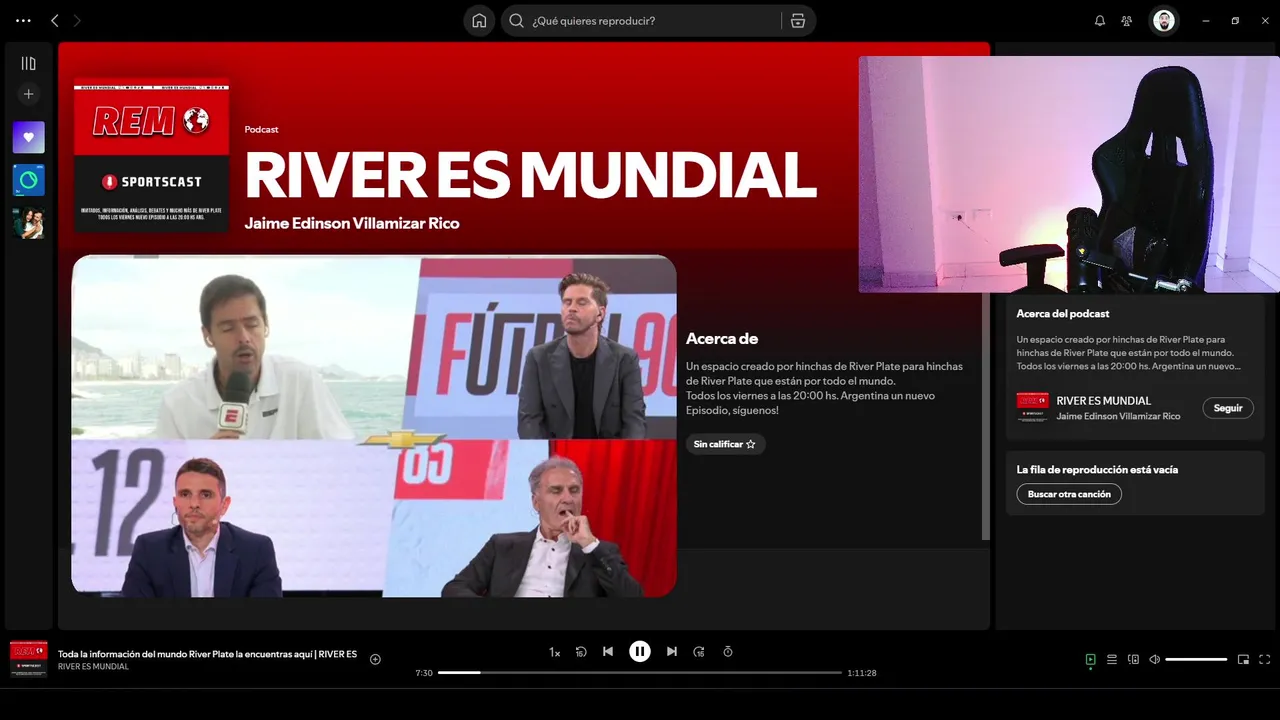Toggle the Now Playing view

[x=1090, y=660]
